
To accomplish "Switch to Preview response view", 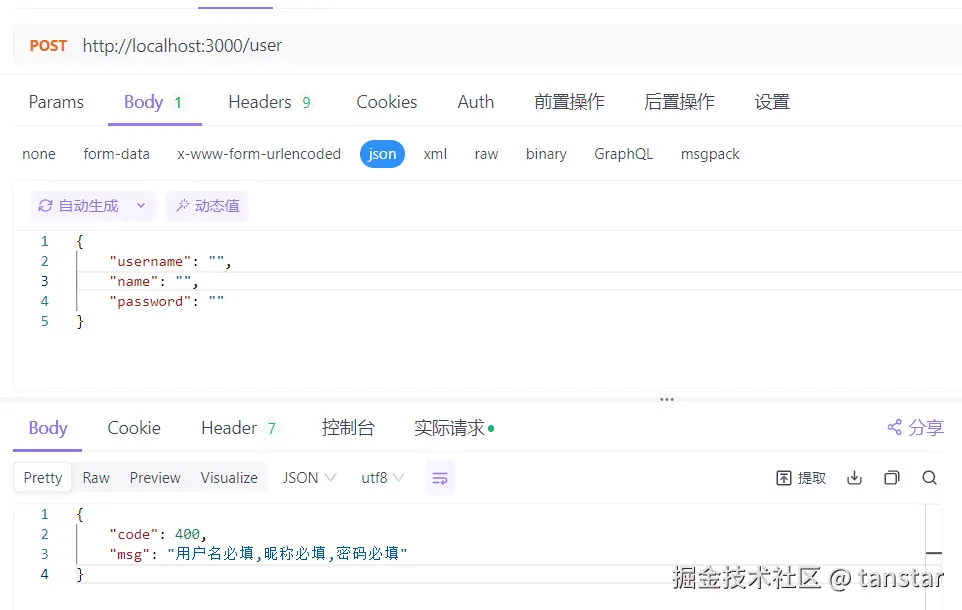I will 155,477.
